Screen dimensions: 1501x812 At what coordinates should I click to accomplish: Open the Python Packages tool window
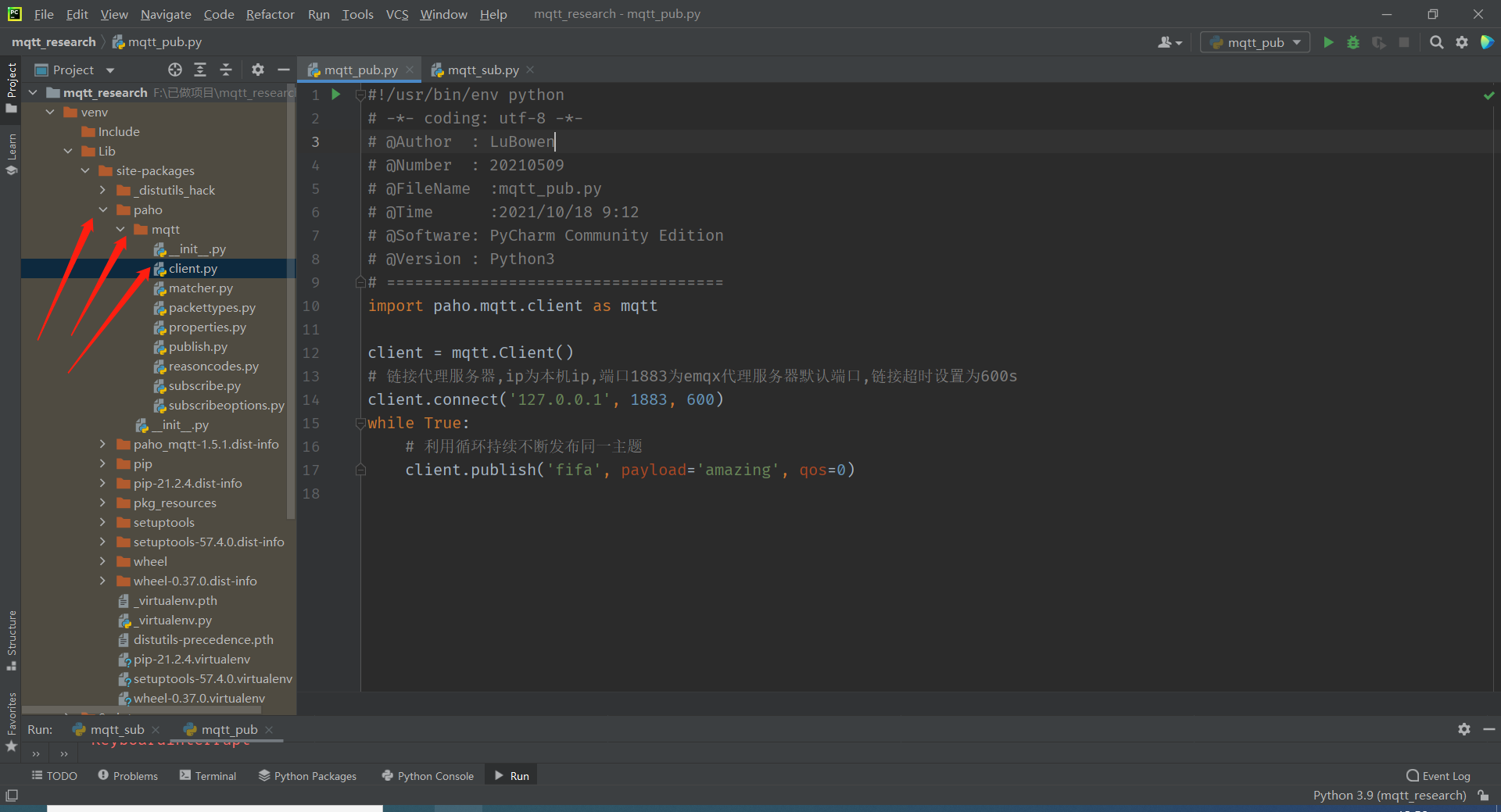coord(307,775)
